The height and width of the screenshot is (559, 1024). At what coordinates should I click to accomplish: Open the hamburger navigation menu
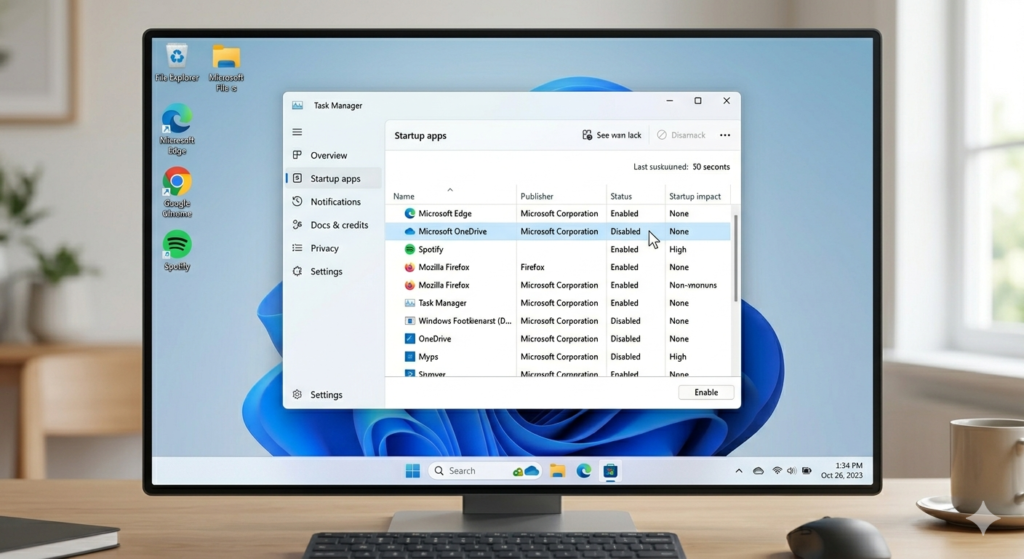click(297, 132)
